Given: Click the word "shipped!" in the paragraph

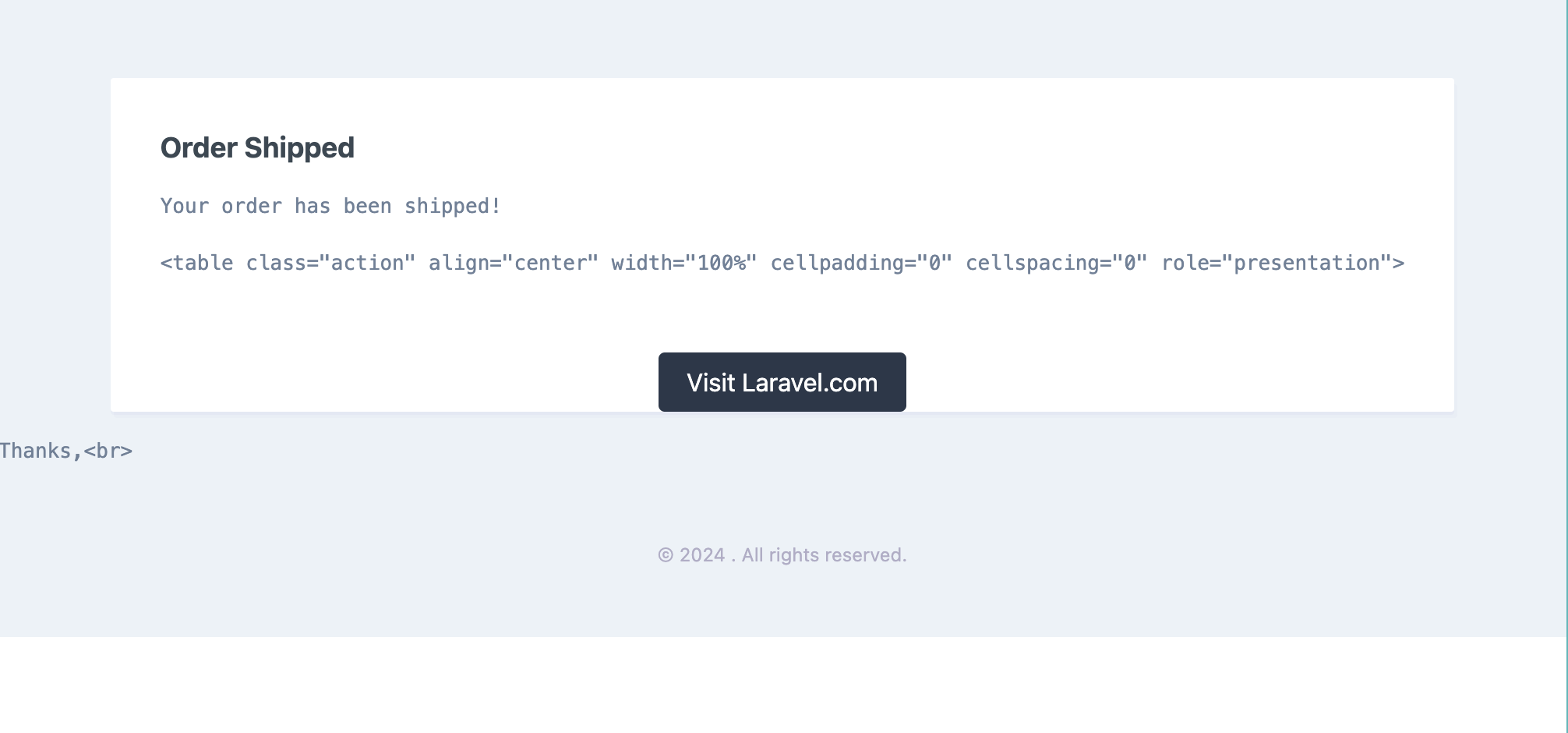Looking at the screenshot, I should pyautogui.click(x=452, y=206).
